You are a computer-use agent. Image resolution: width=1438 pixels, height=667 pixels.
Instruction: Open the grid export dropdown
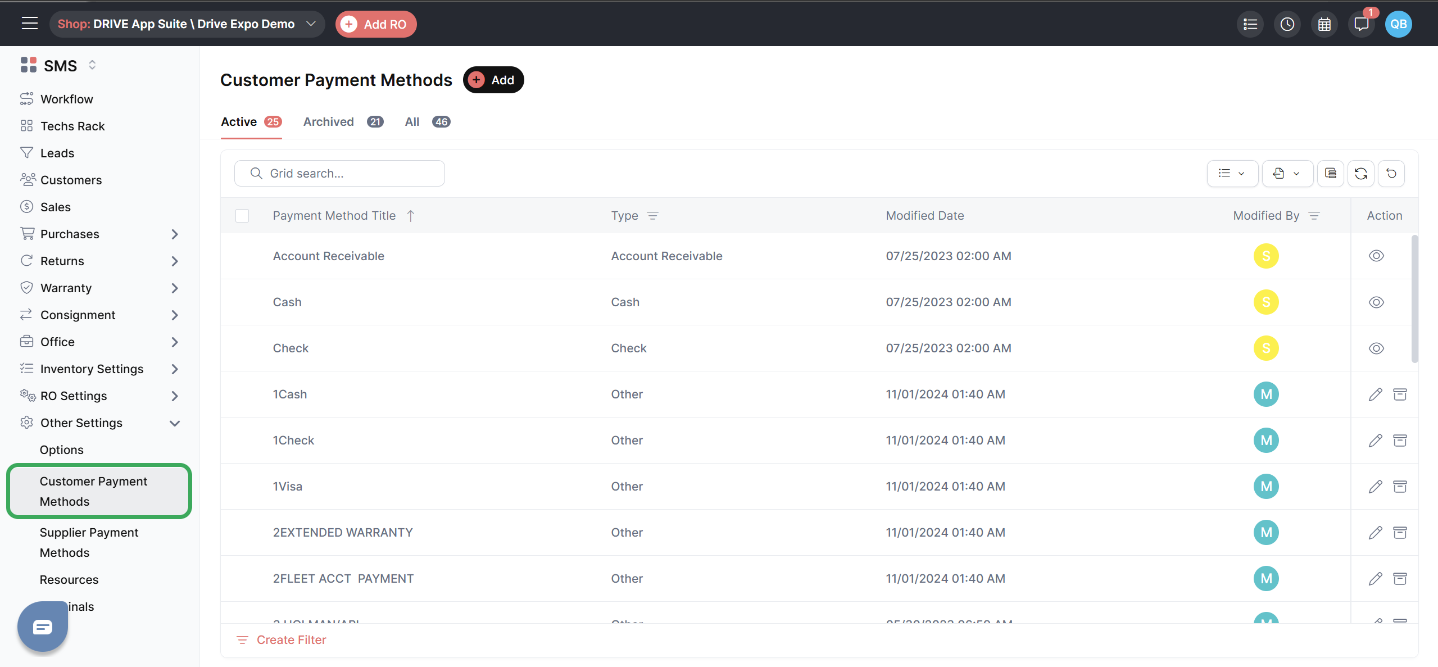pos(1287,173)
